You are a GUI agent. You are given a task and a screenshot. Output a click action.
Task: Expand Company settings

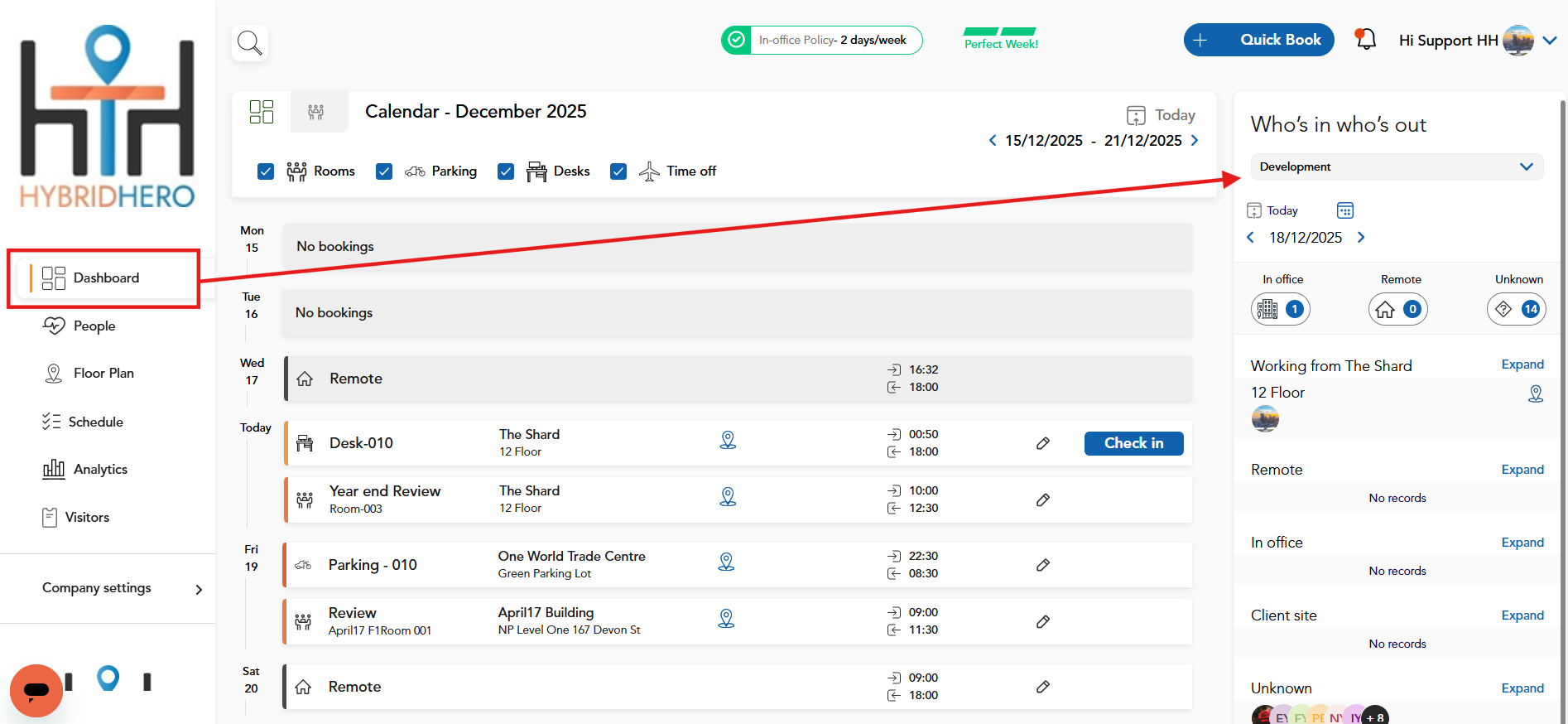pyautogui.click(x=123, y=588)
